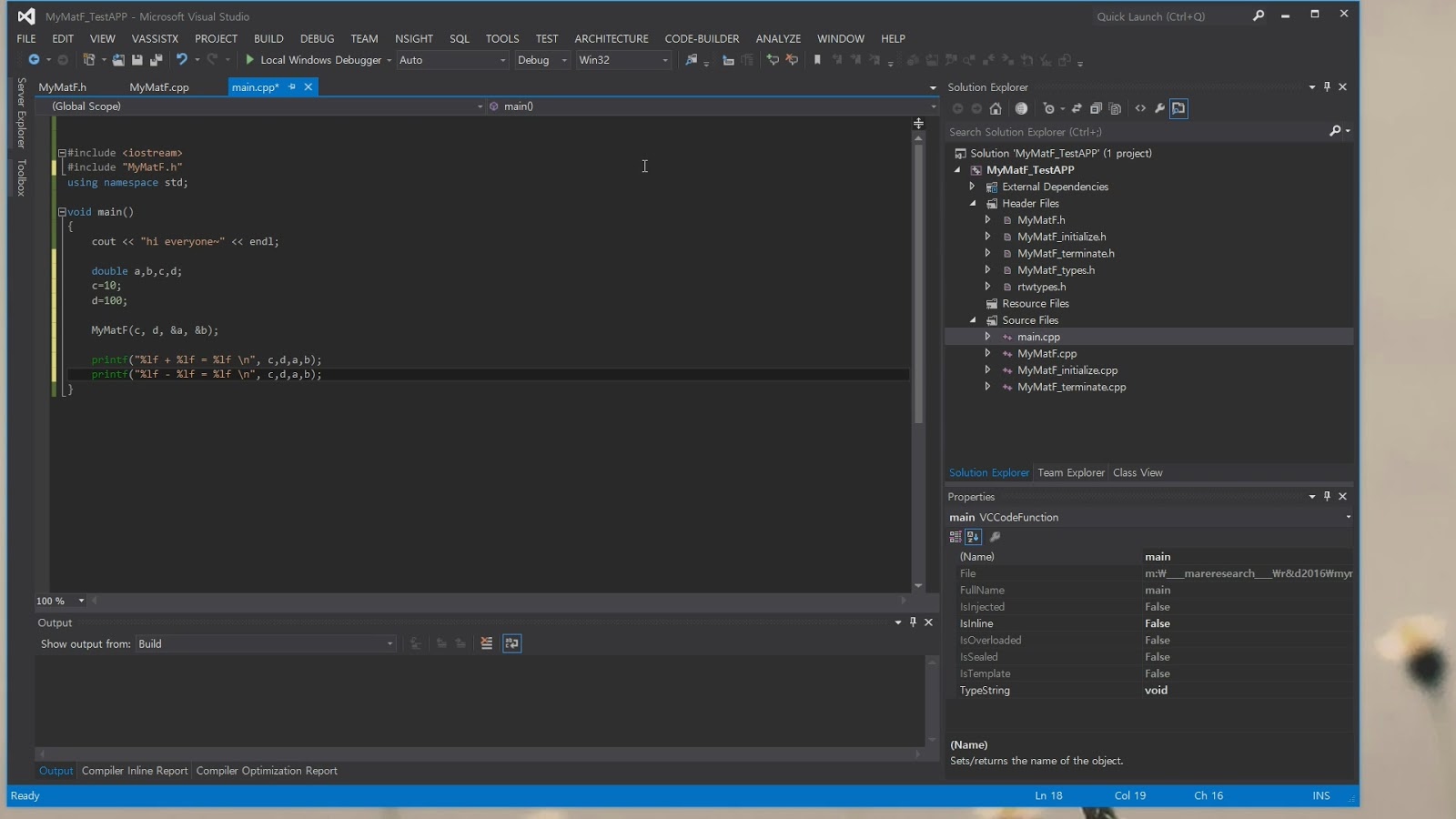The height and width of the screenshot is (819, 1456).
Task: Click the Undo arrow icon
Action: pyautogui.click(x=182, y=60)
